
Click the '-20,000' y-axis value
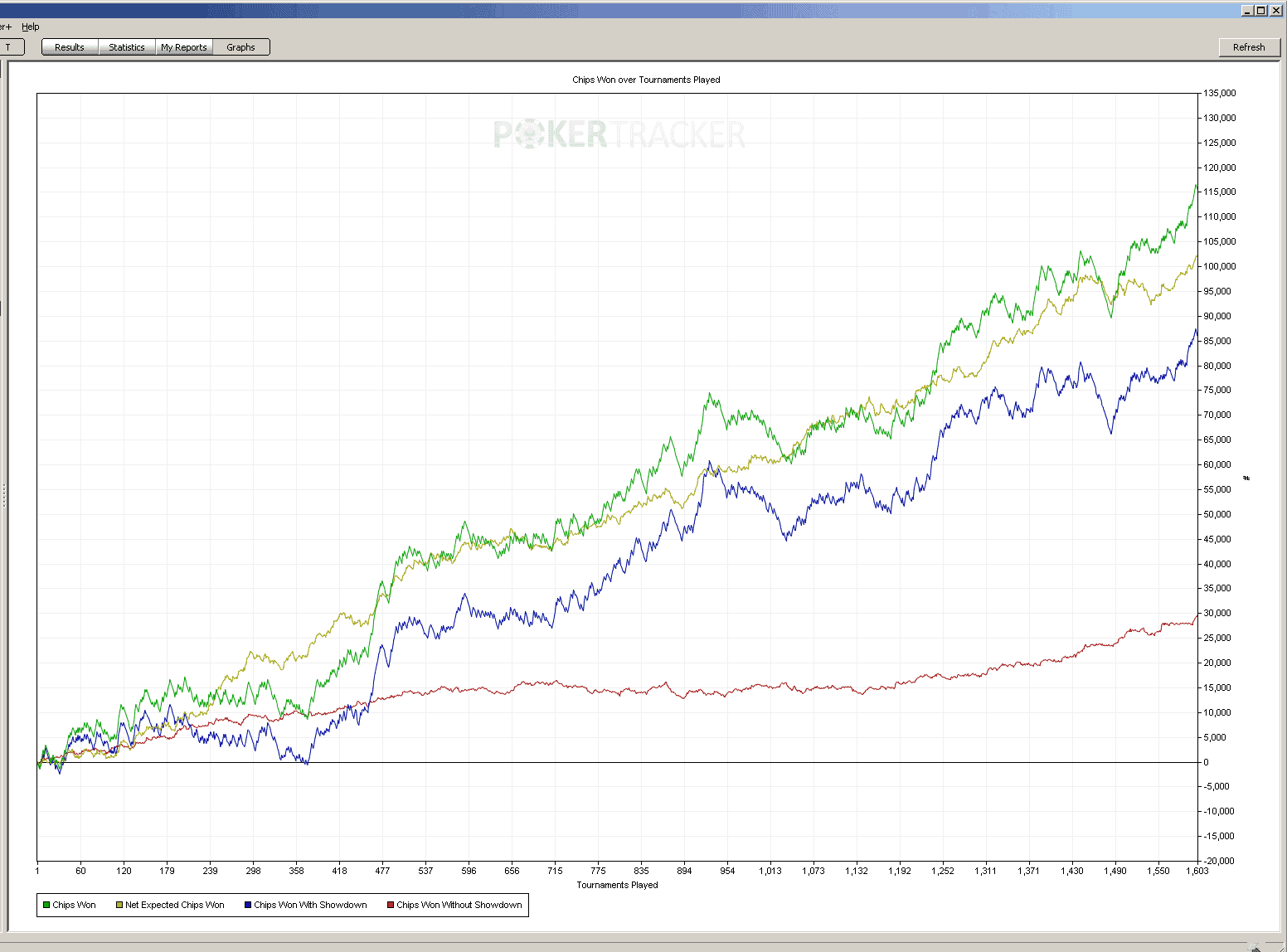click(x=1218, y=861)
